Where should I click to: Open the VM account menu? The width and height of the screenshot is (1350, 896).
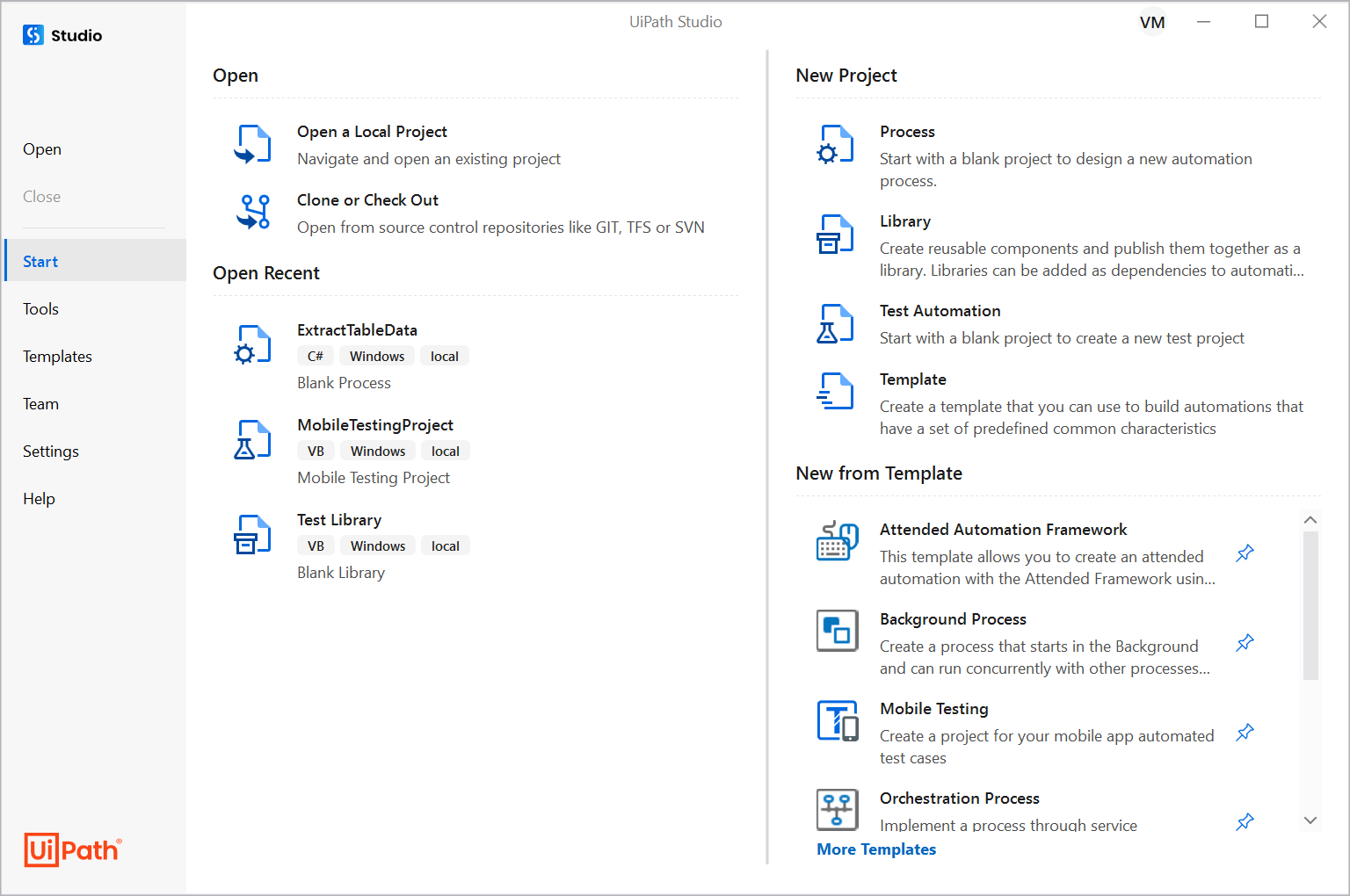[x=1152, y=21]
